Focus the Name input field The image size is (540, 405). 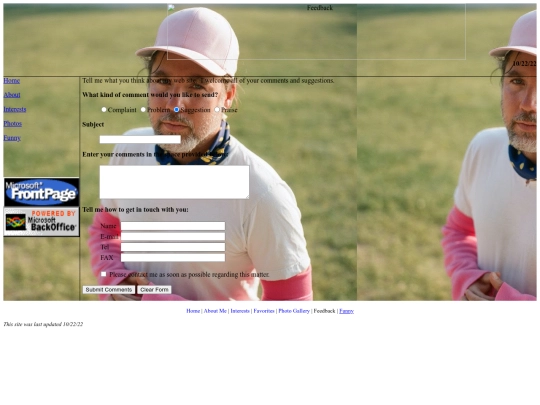(173, 226)
